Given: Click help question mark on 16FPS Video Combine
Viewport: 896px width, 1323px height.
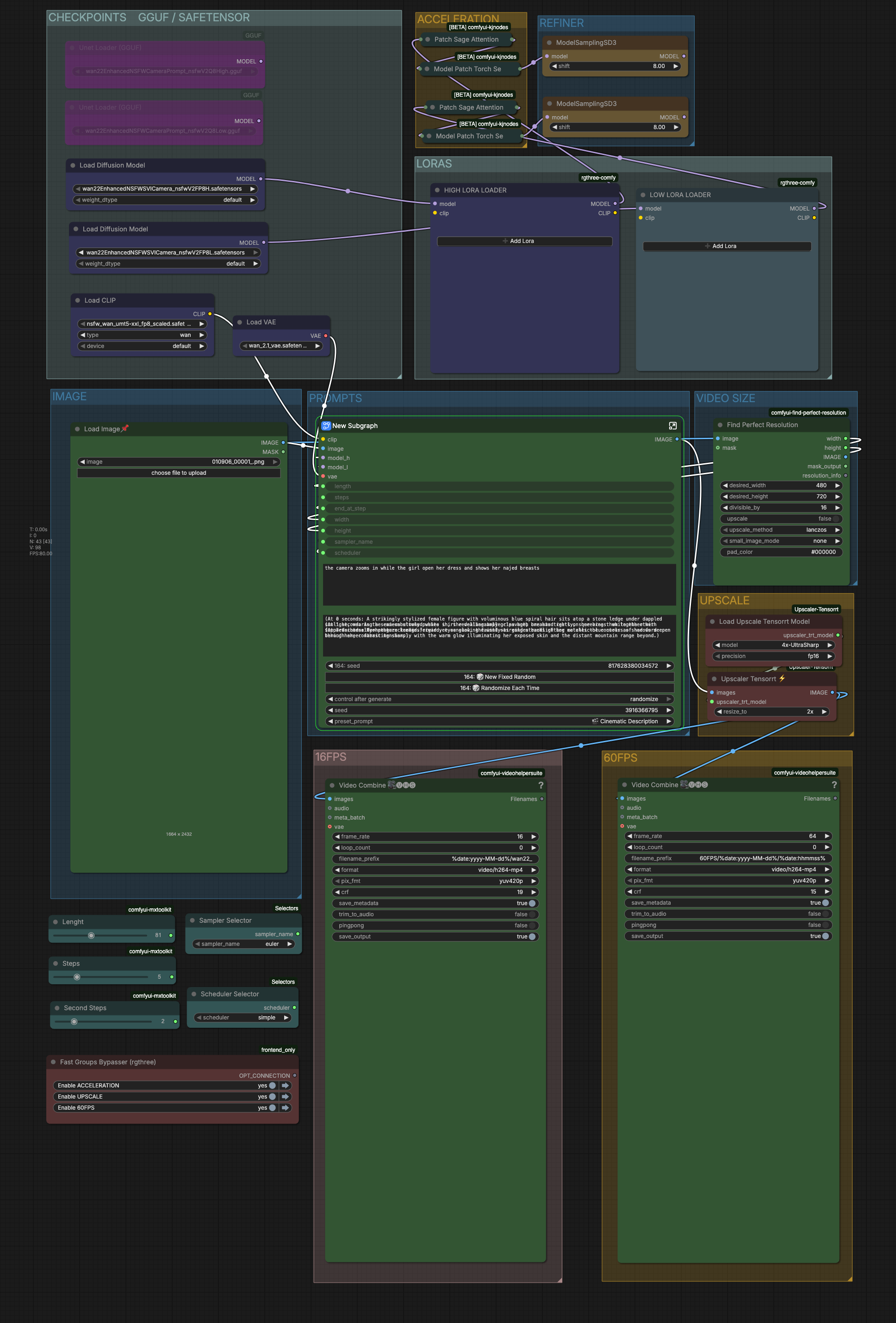Looking at the screenshot, I should (541, 785).
